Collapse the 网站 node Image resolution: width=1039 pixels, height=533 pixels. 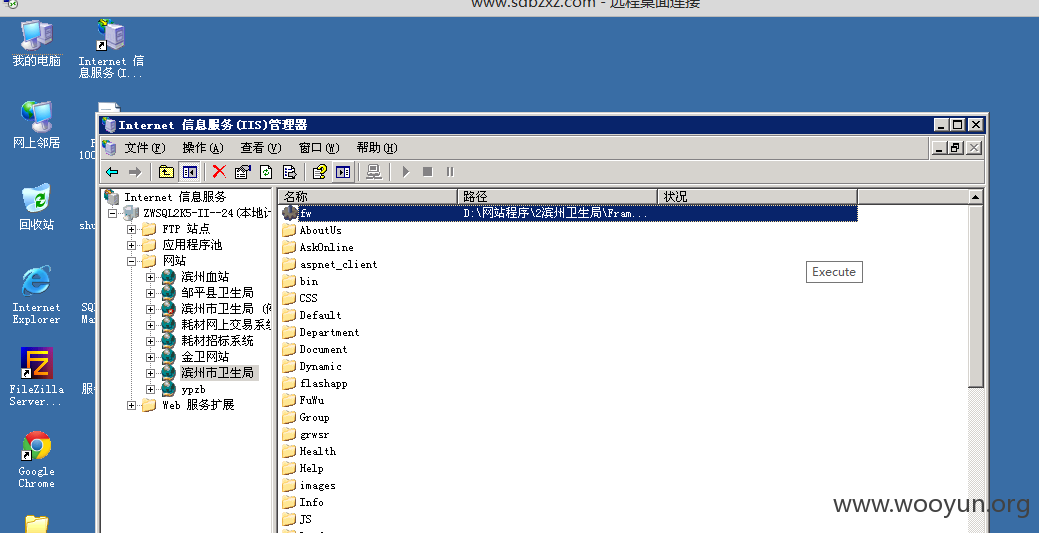131,261
